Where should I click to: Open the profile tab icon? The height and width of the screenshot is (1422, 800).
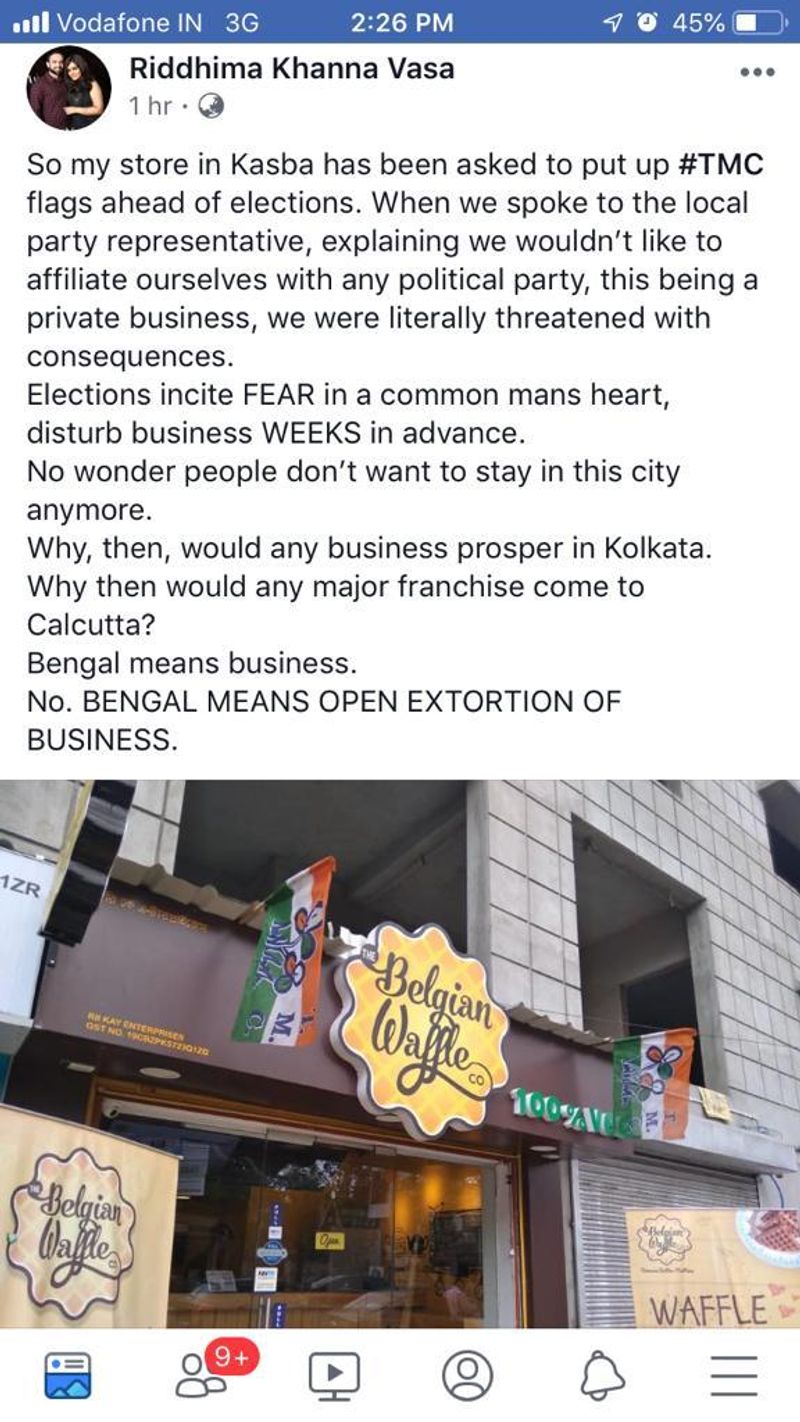click(x=467, y=1375)
